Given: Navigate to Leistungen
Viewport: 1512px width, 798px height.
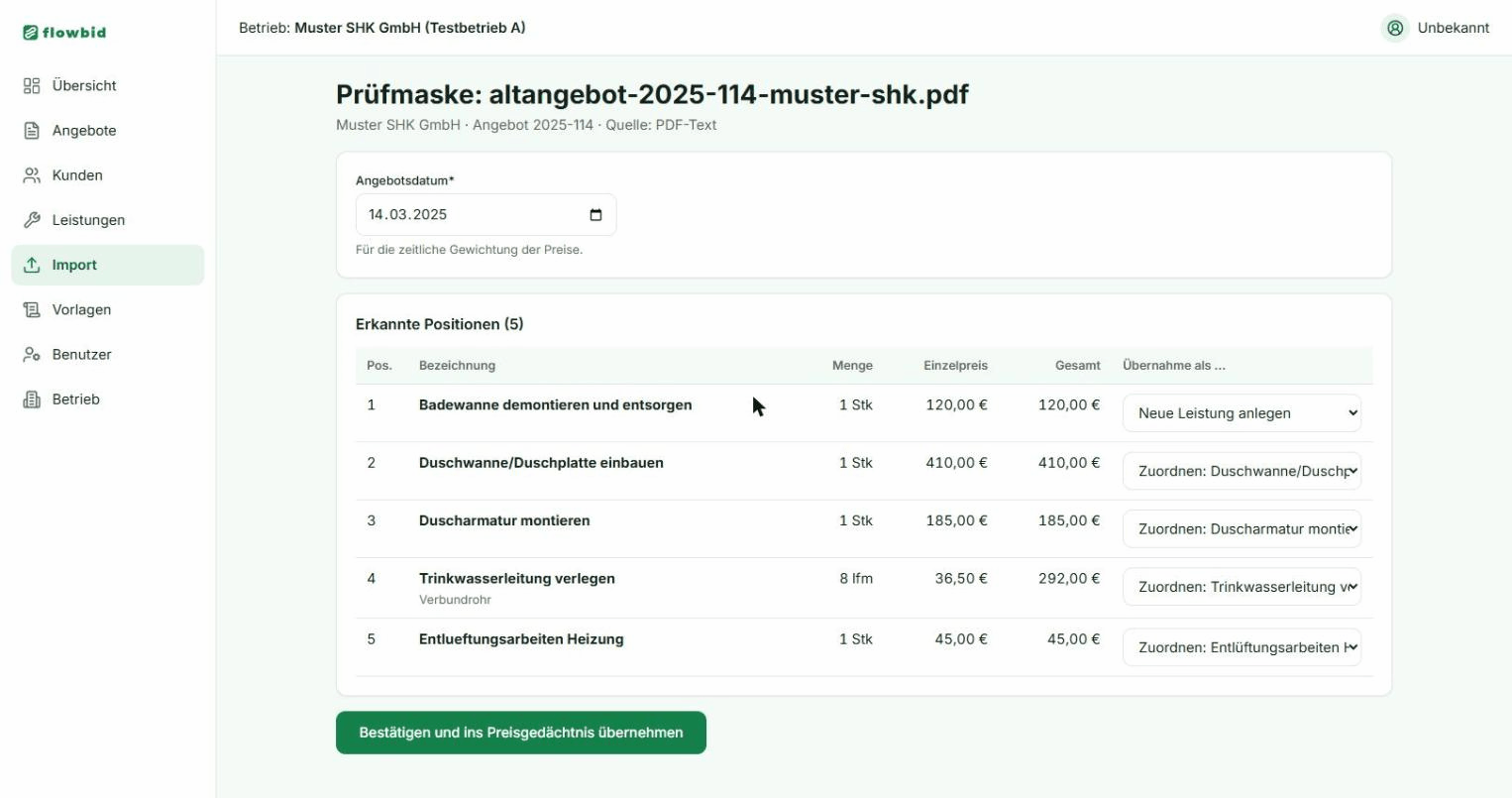Looking at the screenshot, I should point(107,220).
